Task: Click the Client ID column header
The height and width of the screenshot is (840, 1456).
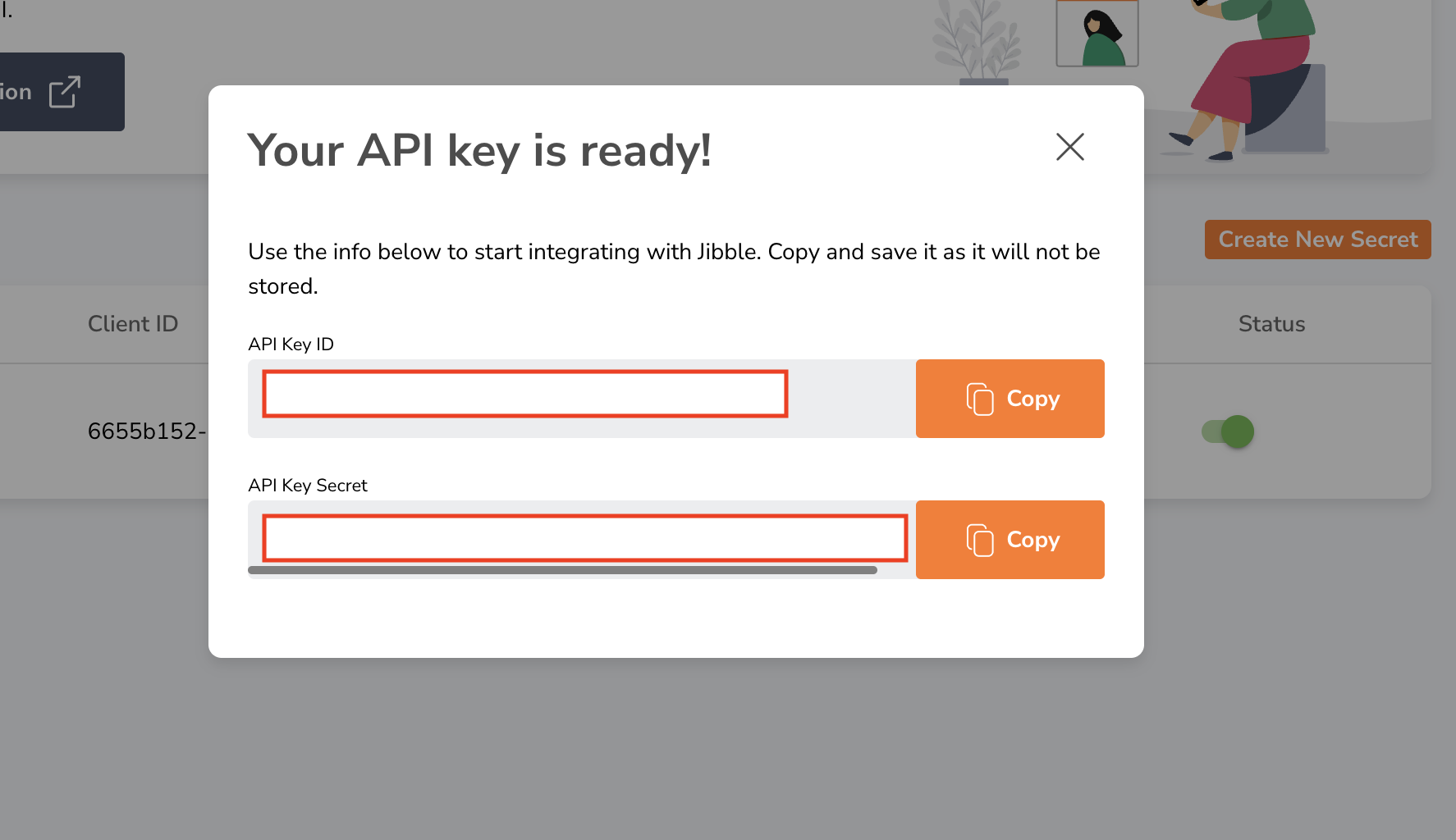Action: [x=133, y=324]
